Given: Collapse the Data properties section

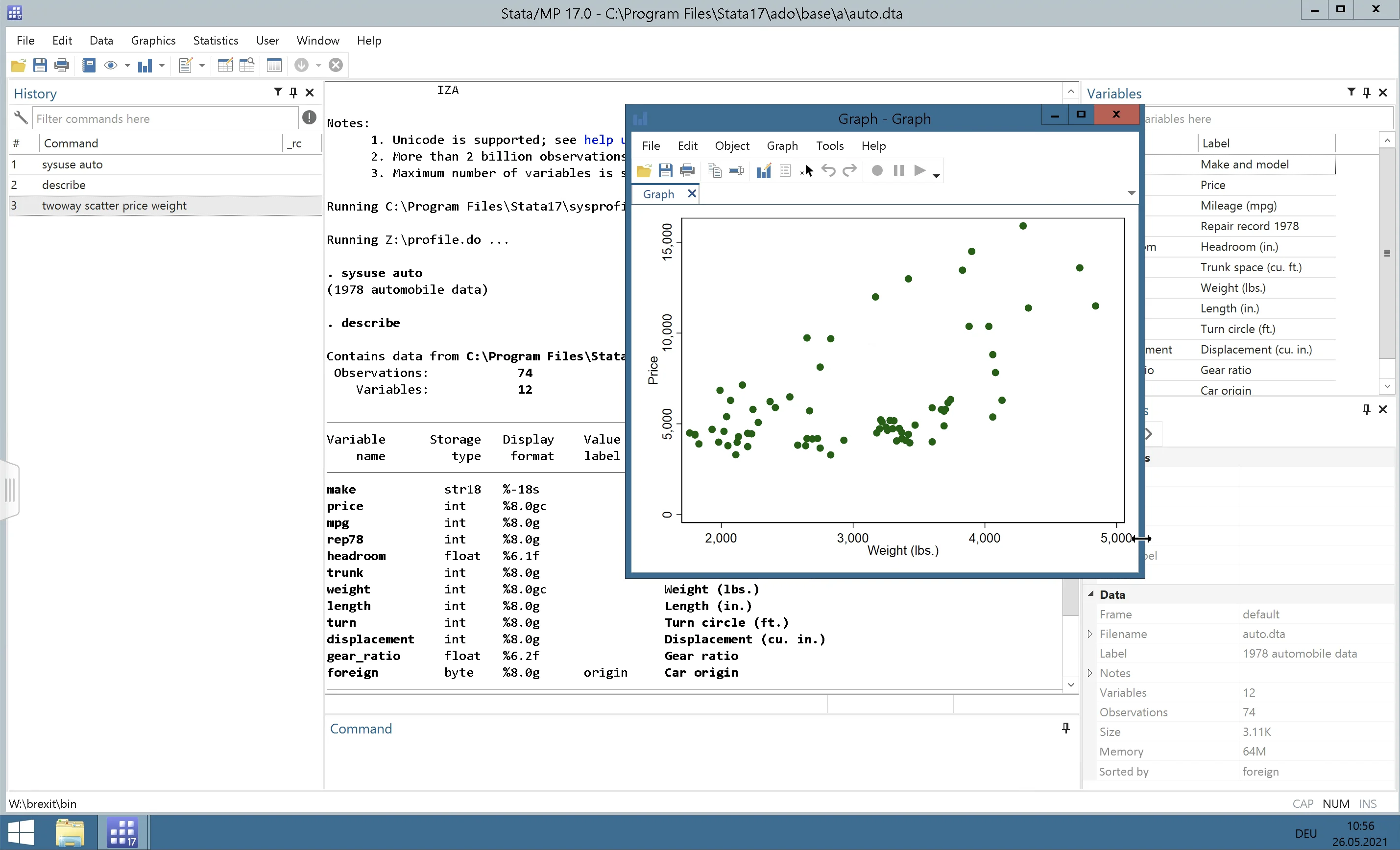Looking at the screenshot, I should click(x=1090, y=594).
